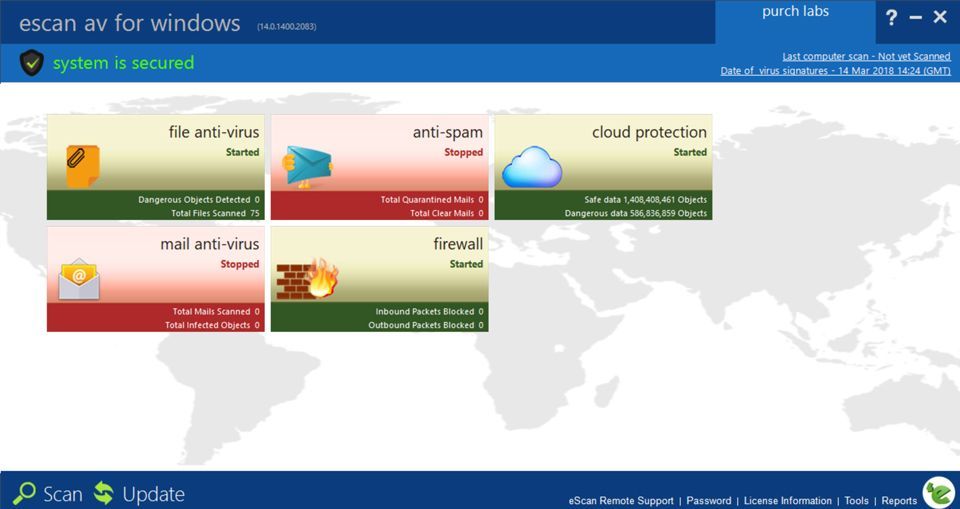Screen dimensions: 960x509
Task: Click Safe data 1,408,408,461 Objects text
Action: (646, 200)
